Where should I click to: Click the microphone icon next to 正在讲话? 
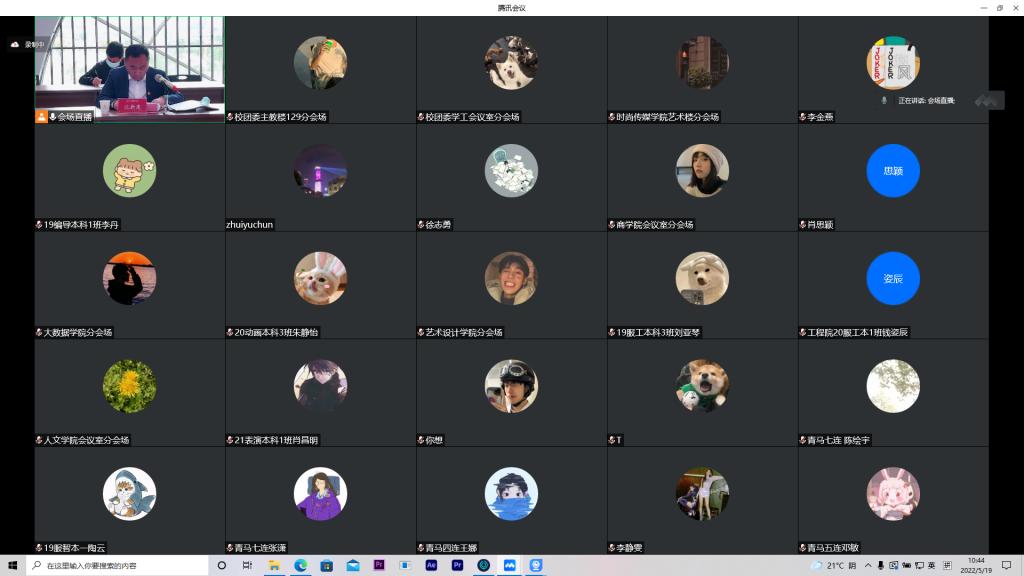click(884, 100)
